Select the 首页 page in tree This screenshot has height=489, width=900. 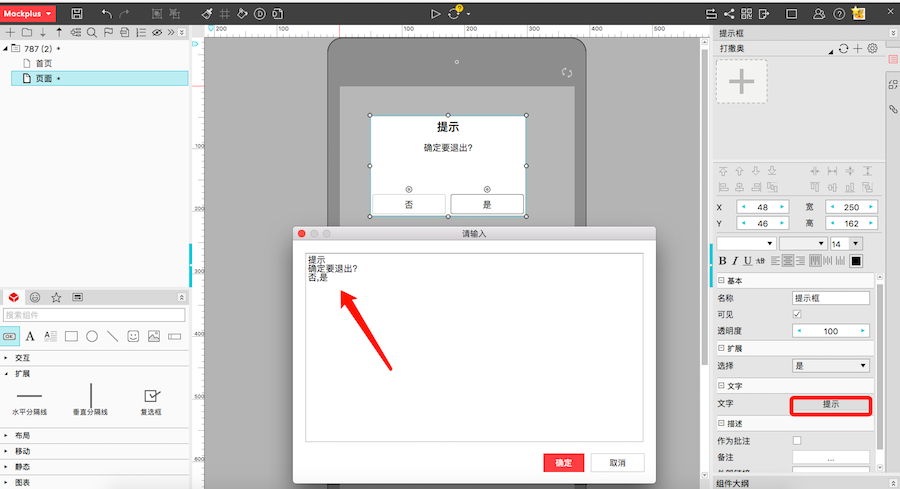pyautogui.click(x=44, y=63)
